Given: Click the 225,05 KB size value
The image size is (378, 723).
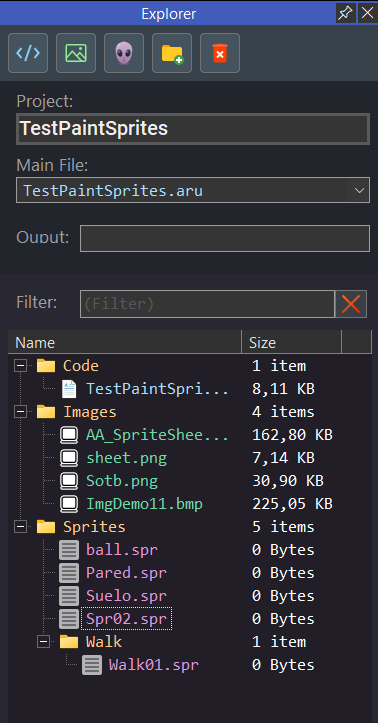Looking at the screenshot, I should coord(292,504).
